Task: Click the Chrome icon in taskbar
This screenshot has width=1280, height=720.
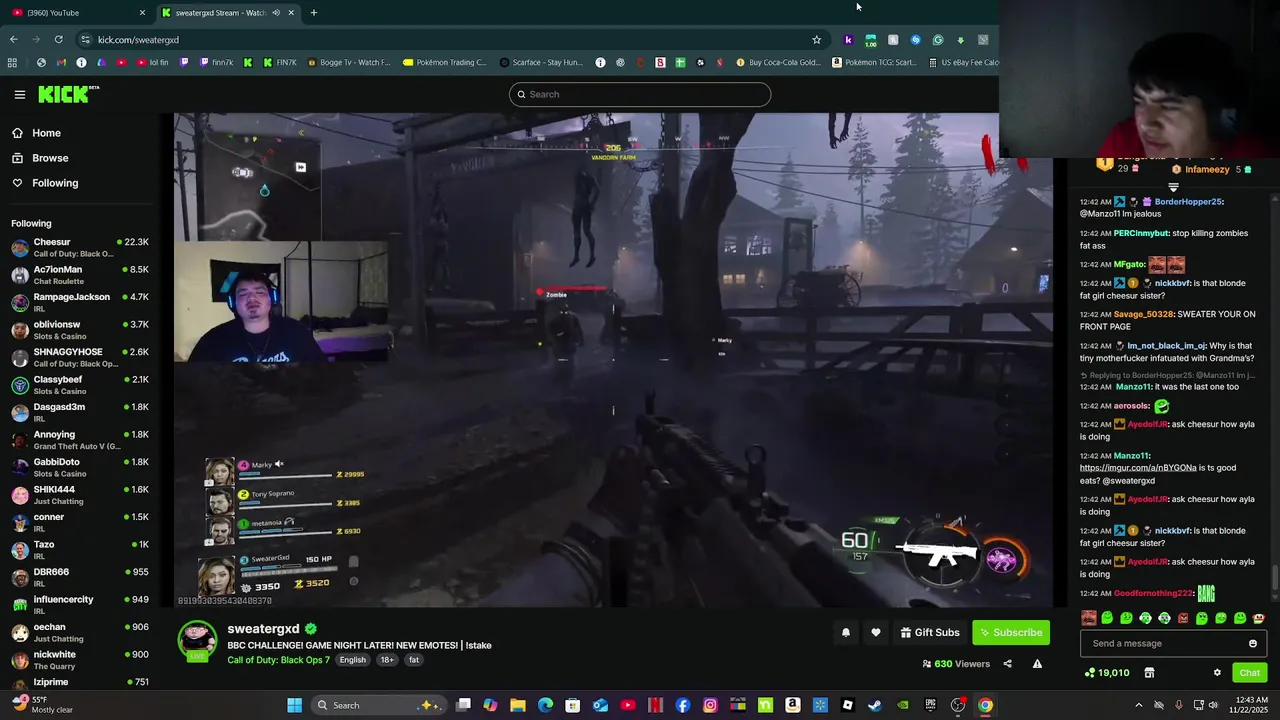Action: pos(985,705)
